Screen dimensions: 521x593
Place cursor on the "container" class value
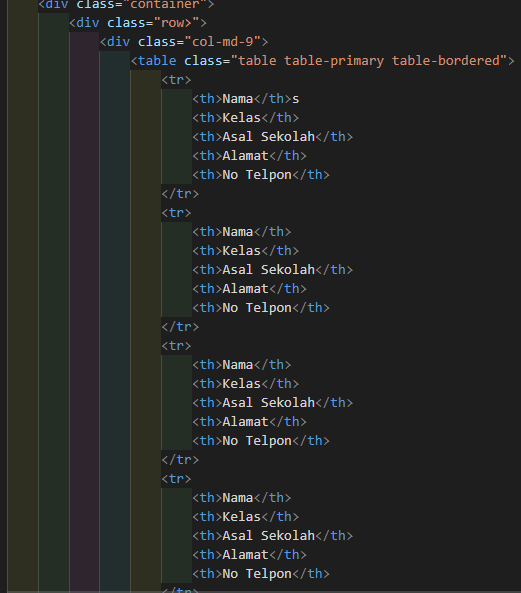(x=165, y=4)
